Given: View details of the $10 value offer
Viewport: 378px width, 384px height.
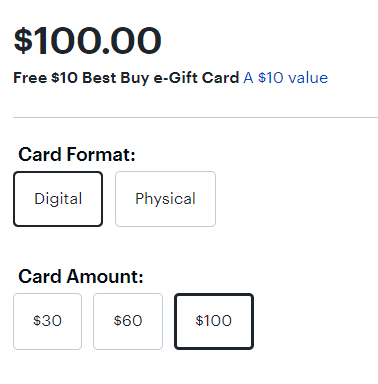Looking at the screenshot, I should coord(286,78).
